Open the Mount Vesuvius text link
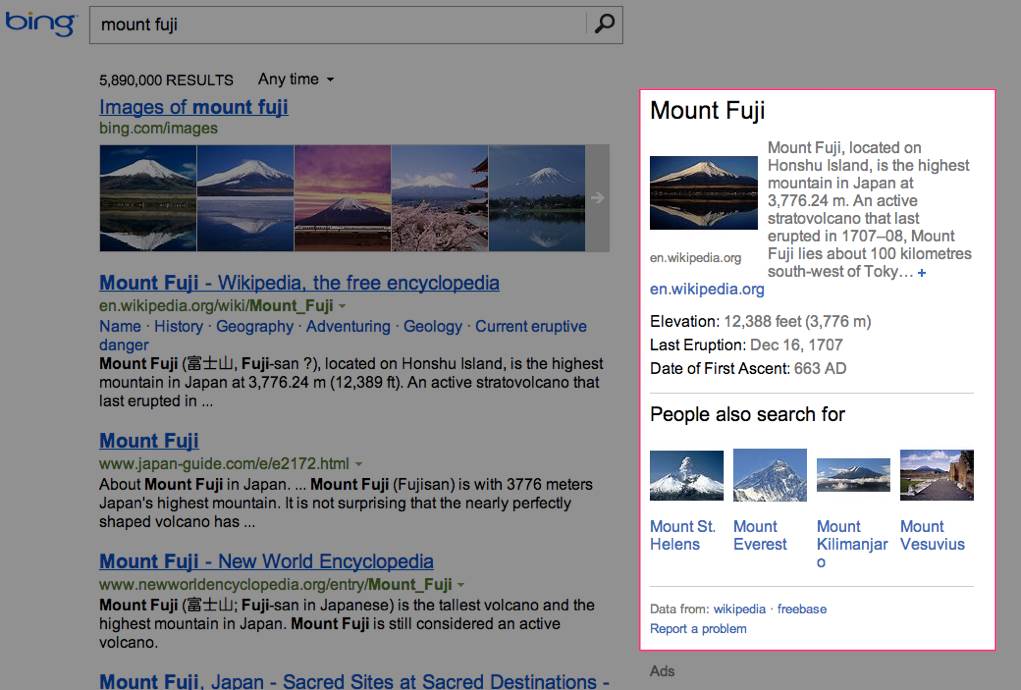The height and width of the screenshot is (690, 1021). tap(932, 535)
